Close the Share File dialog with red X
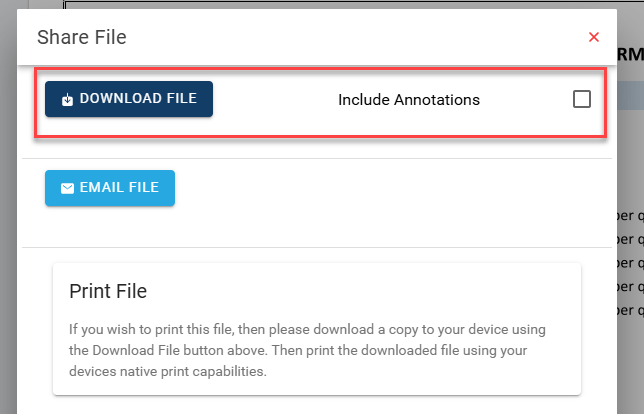644x414 pixels. coord(593,37)
